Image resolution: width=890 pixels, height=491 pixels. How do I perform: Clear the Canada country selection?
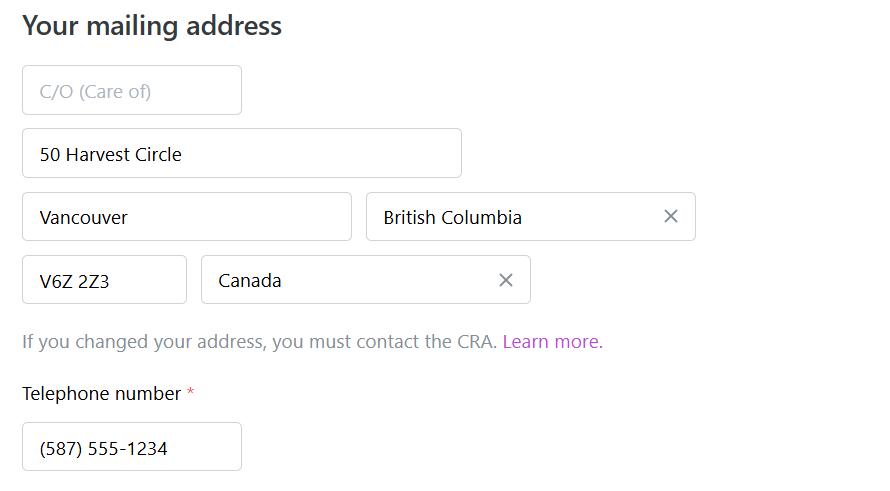[x=506, y=280]
